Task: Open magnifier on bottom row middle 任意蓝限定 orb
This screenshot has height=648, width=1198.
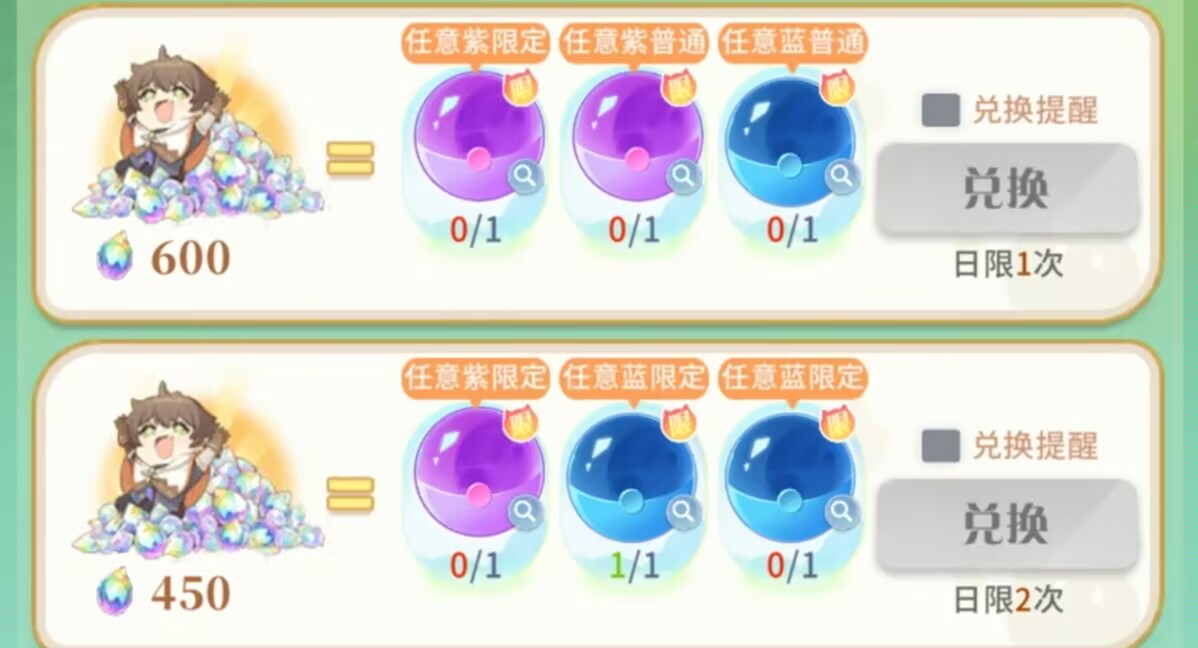Action: 684,511
